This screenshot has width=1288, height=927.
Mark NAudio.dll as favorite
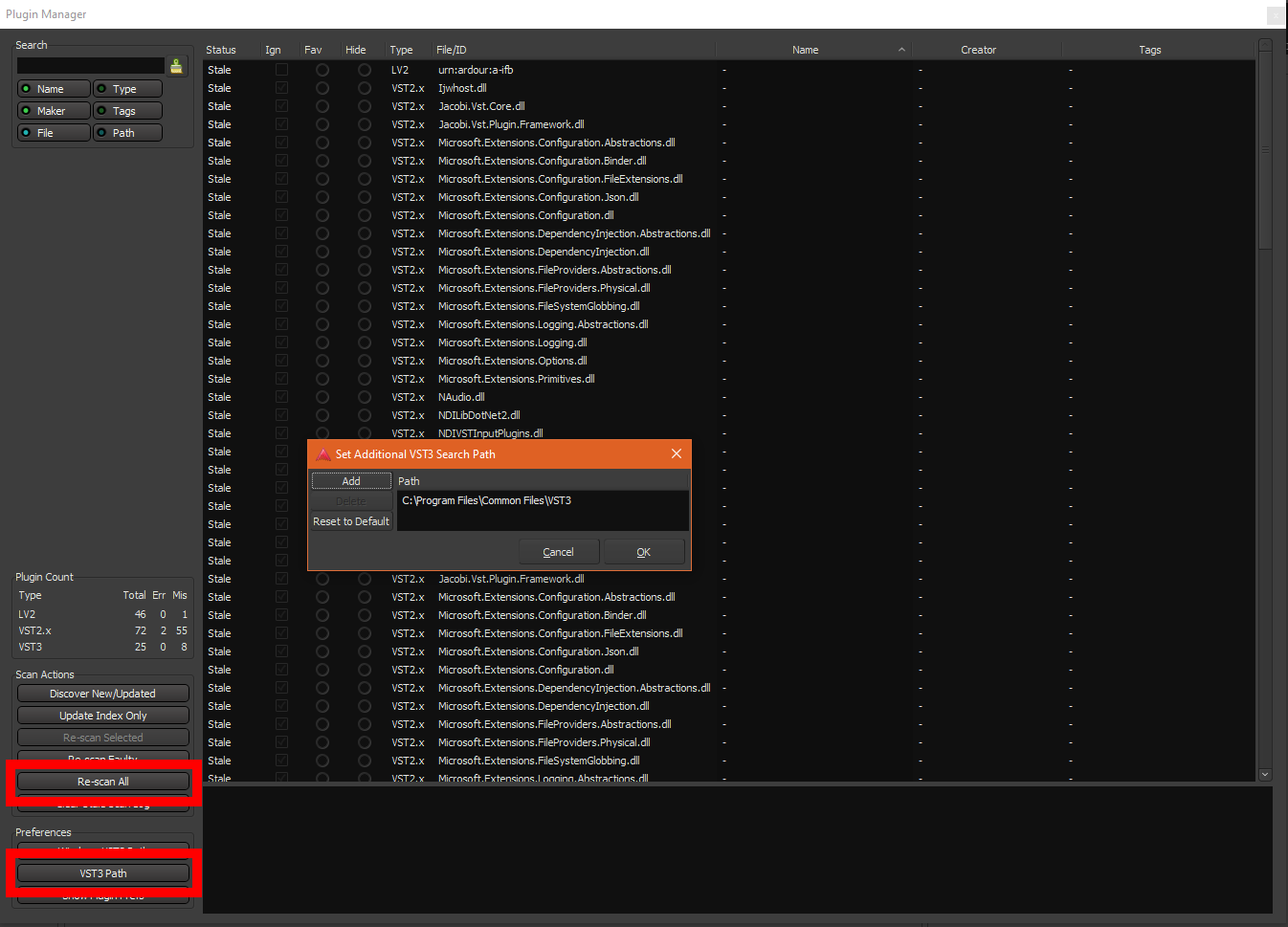tap(322, 397)
